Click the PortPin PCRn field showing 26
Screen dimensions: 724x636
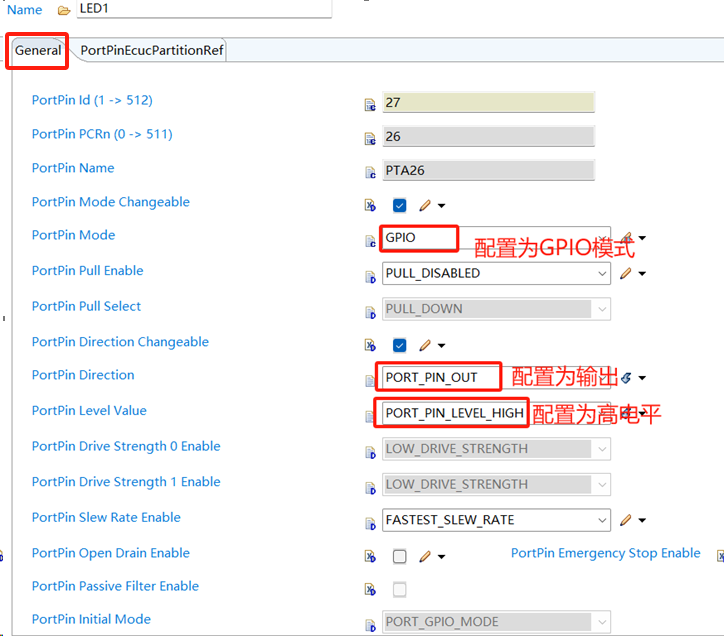489,137
